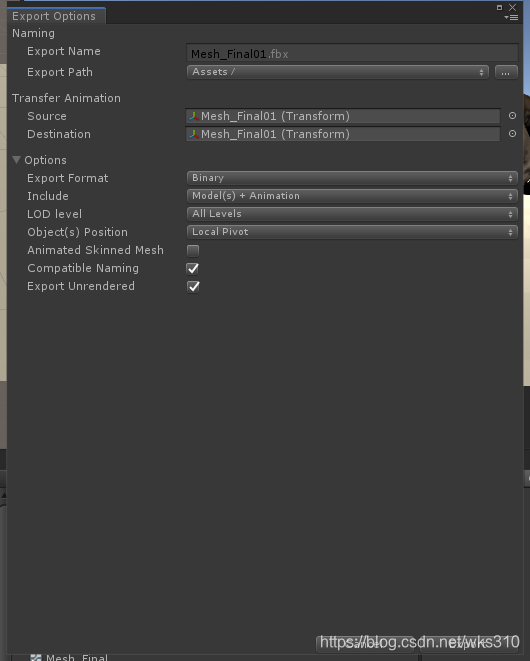
Task: Click the browse '...' button for Export Path
Action: [x=506, y=72]
